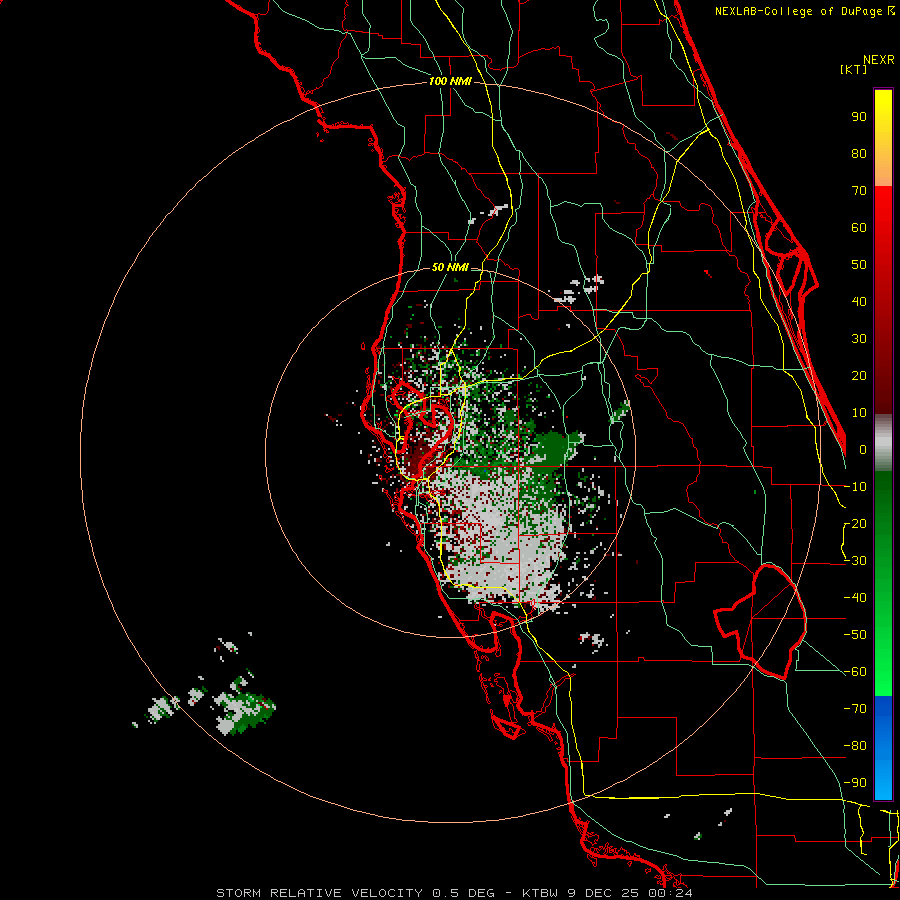The height and width of the screenshot is (900, 900).
Task: Click the 50 NMI range ring label
Action: (x=450, y=267)
